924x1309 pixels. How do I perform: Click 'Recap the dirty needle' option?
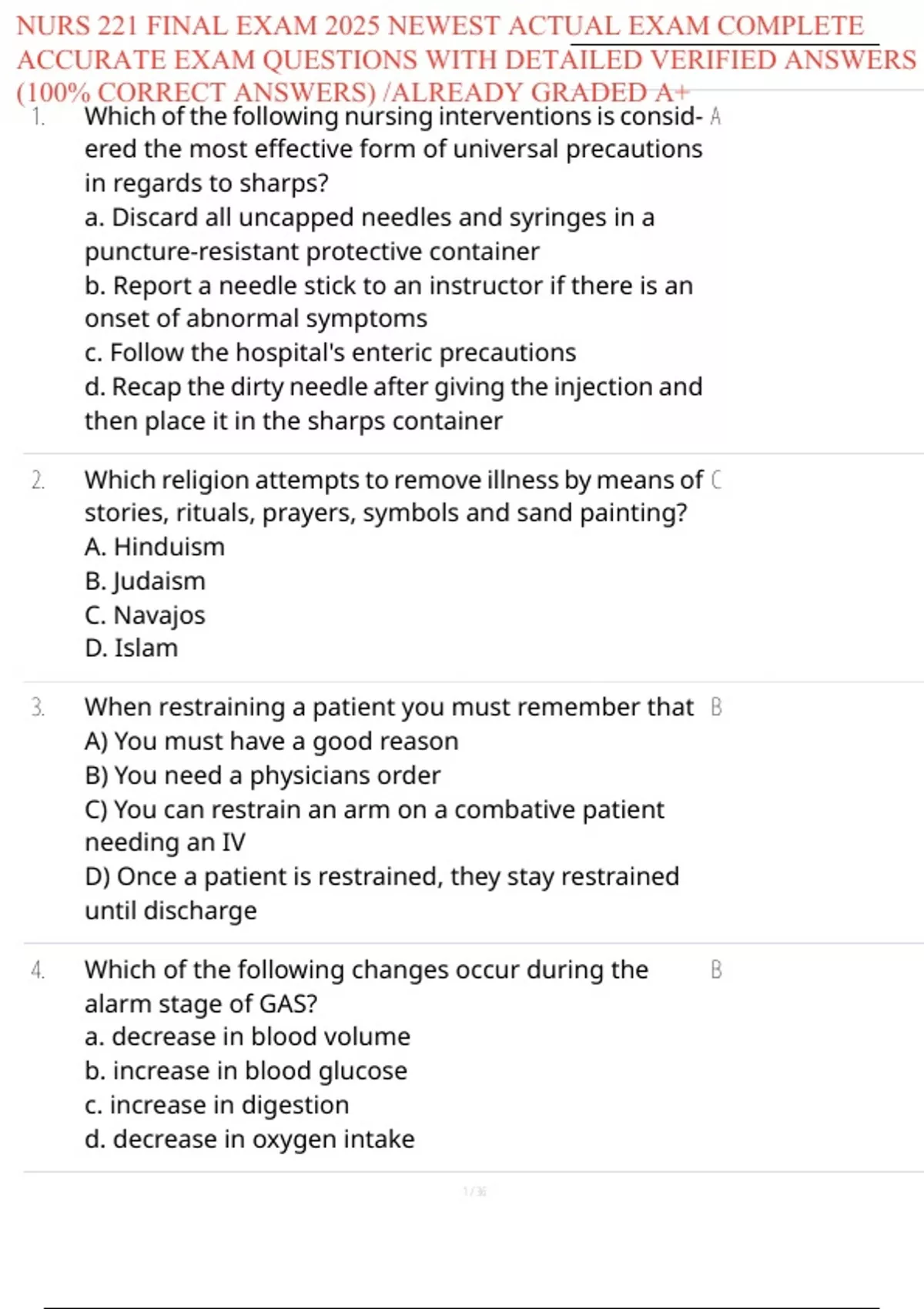tap(393, 387)
